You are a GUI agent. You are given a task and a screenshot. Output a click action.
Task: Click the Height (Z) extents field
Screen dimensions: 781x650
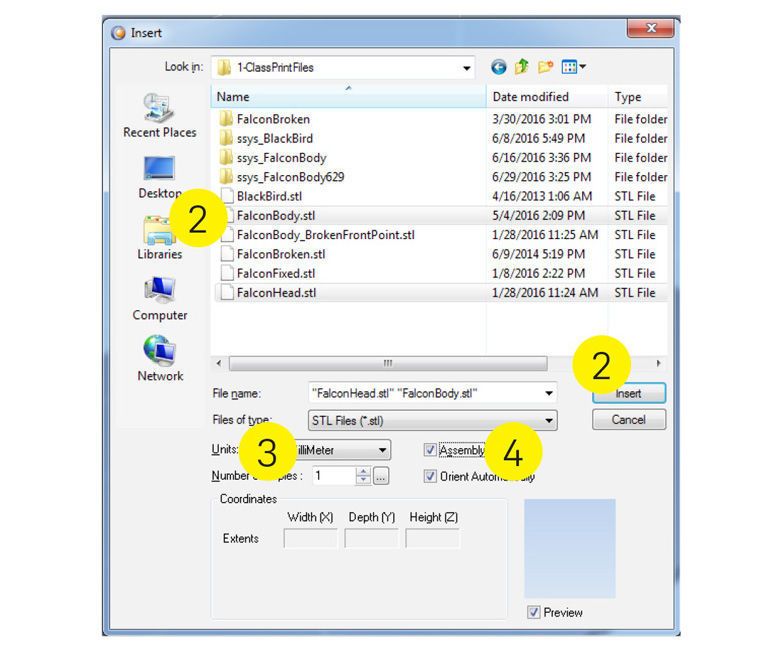point(432,538)
